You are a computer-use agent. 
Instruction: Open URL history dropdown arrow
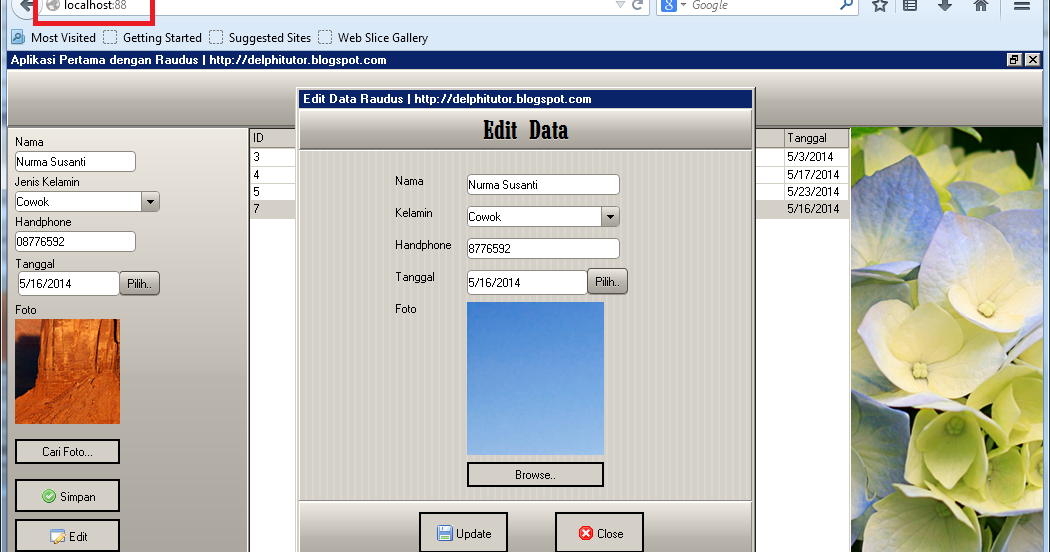(620, 5)
